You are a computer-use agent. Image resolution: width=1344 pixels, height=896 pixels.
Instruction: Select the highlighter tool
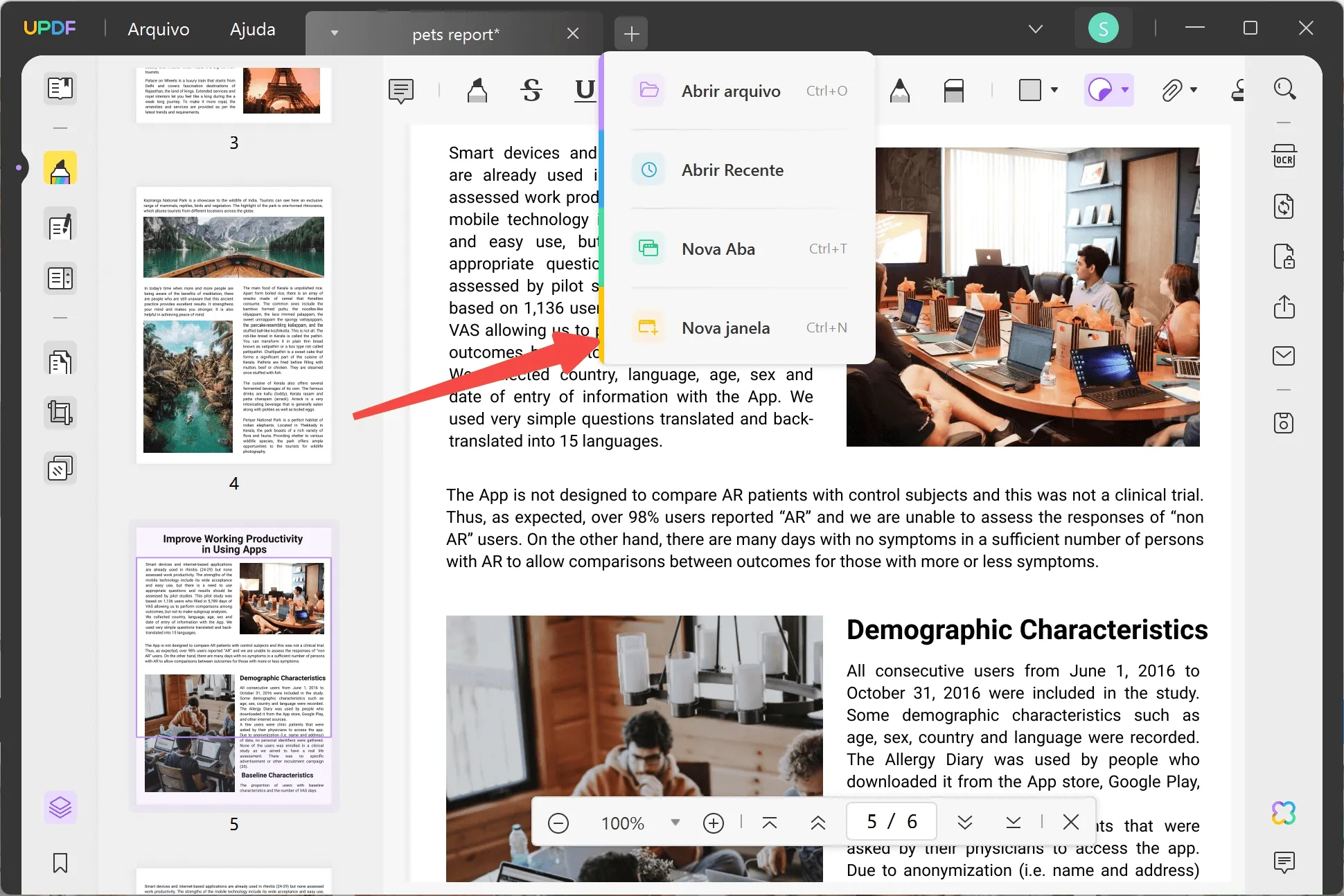(x=477, y=90)
